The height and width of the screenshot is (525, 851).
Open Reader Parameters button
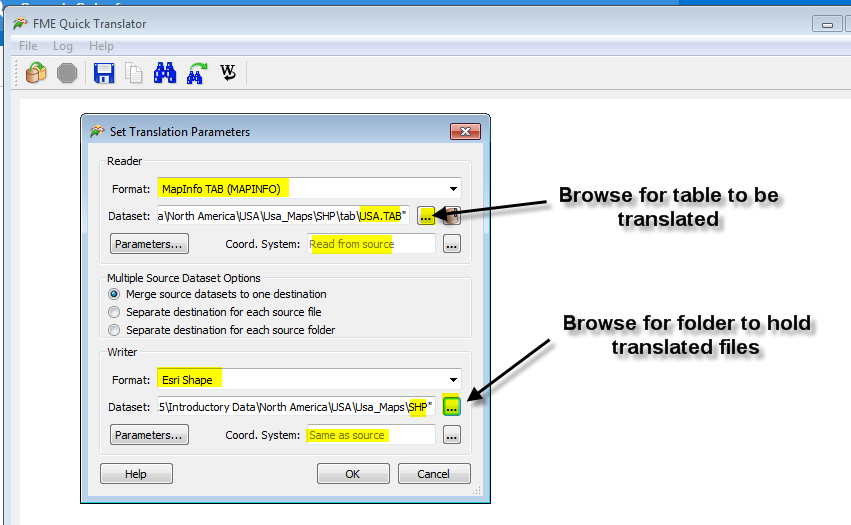point(149,244)
